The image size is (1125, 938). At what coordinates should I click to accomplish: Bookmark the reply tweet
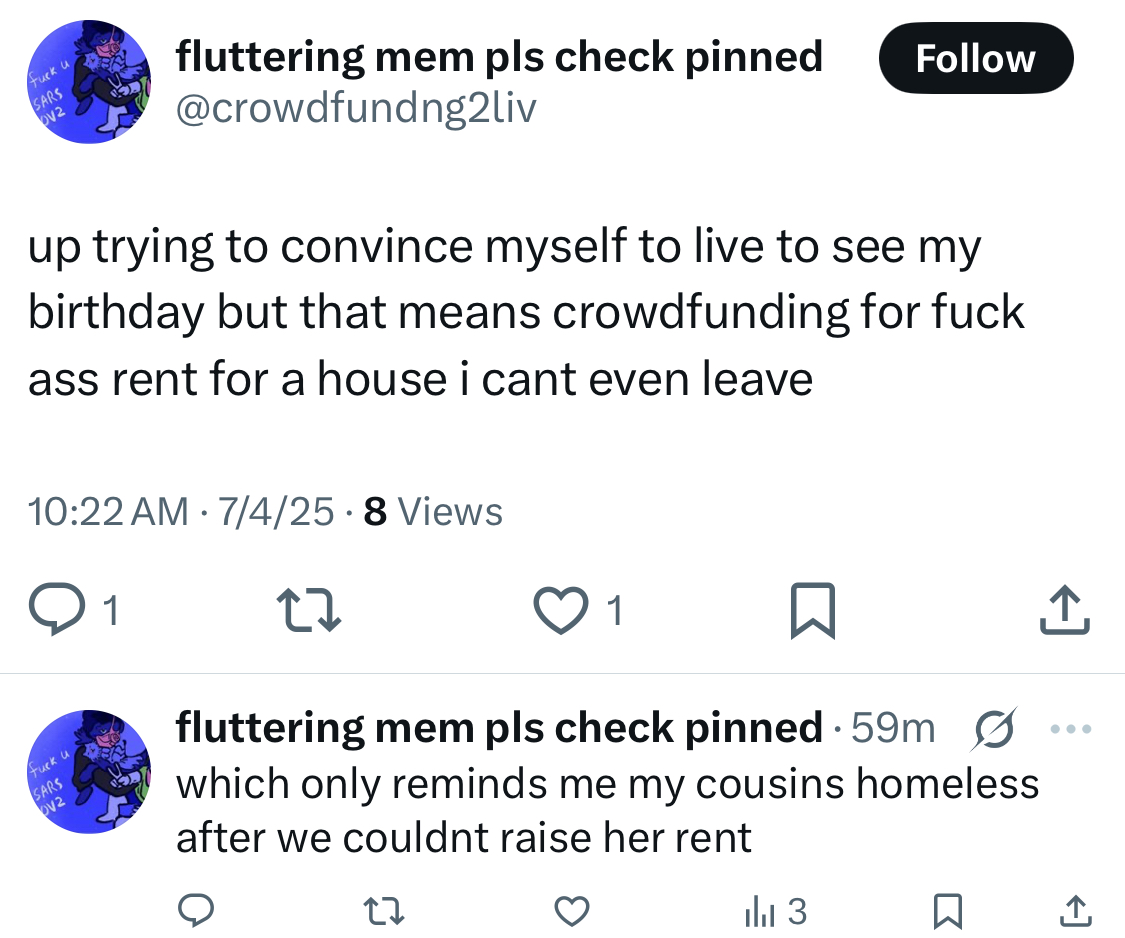[947, 911]
